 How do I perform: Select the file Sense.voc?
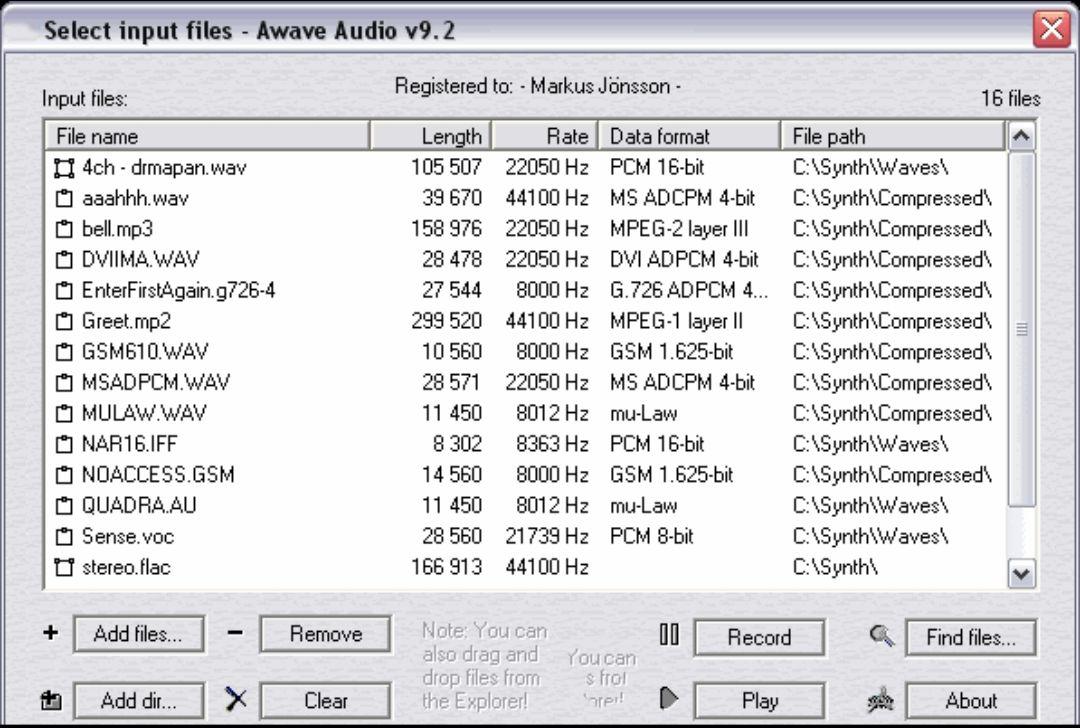point(128,537)
